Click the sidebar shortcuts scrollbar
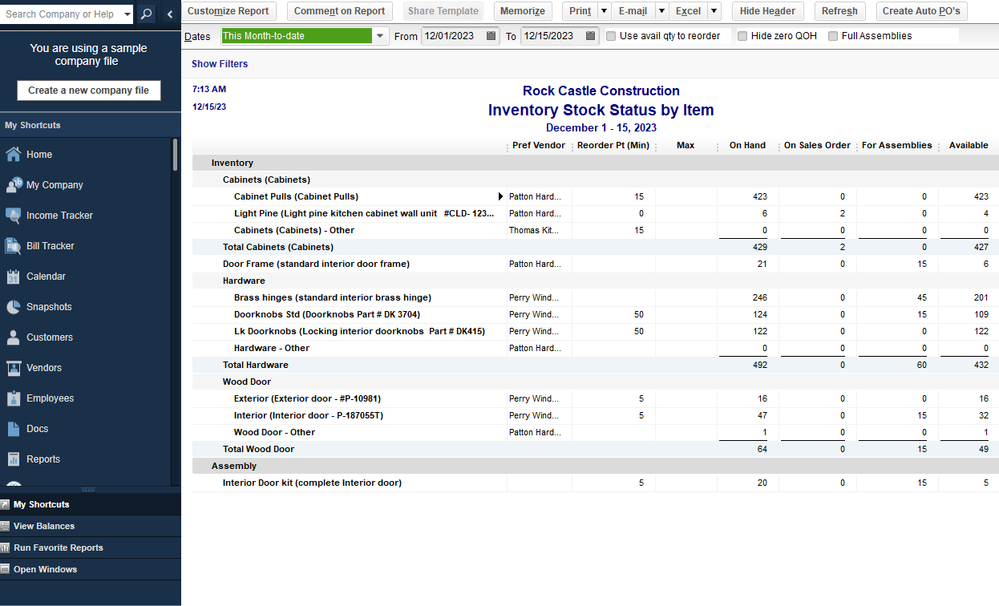Image resolution: width=999 pixels, height=606 pixels. point(175,155)
